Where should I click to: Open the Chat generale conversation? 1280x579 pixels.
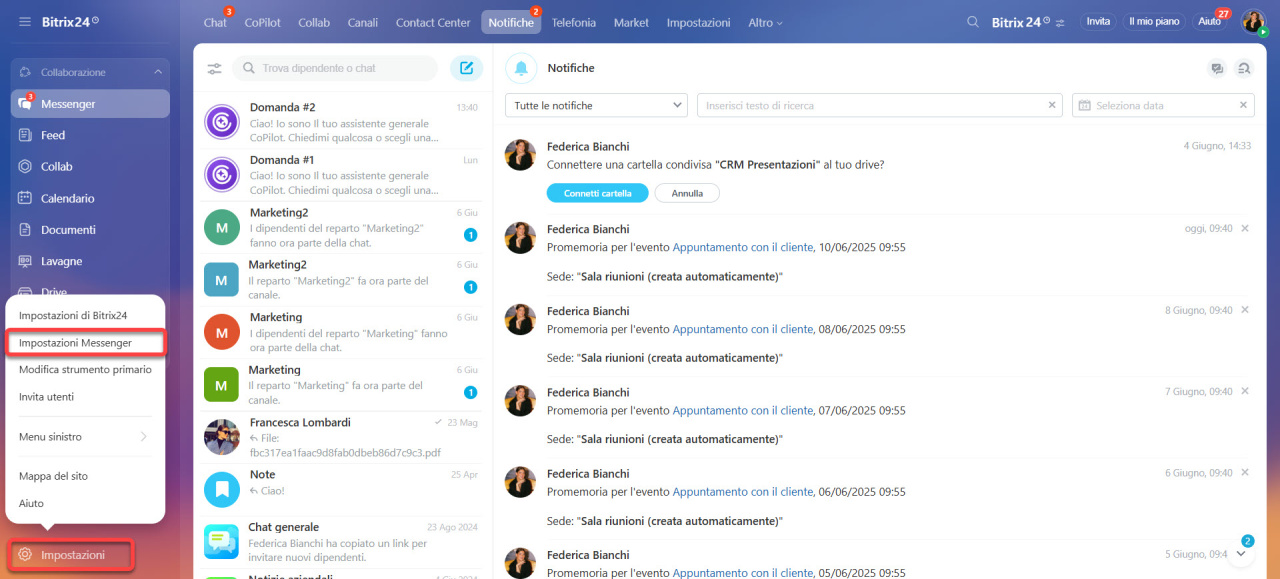tap(343, 542)
